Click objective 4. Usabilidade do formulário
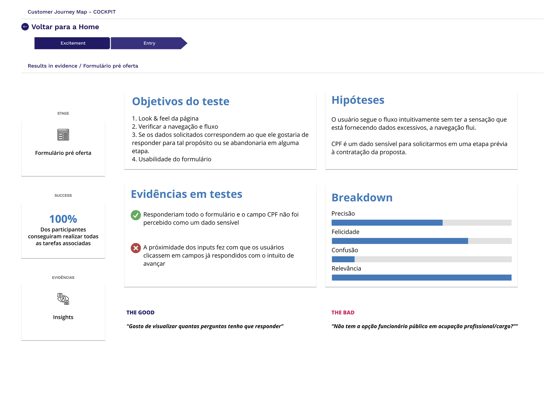 pyautogui.click(x=171, y=159)
